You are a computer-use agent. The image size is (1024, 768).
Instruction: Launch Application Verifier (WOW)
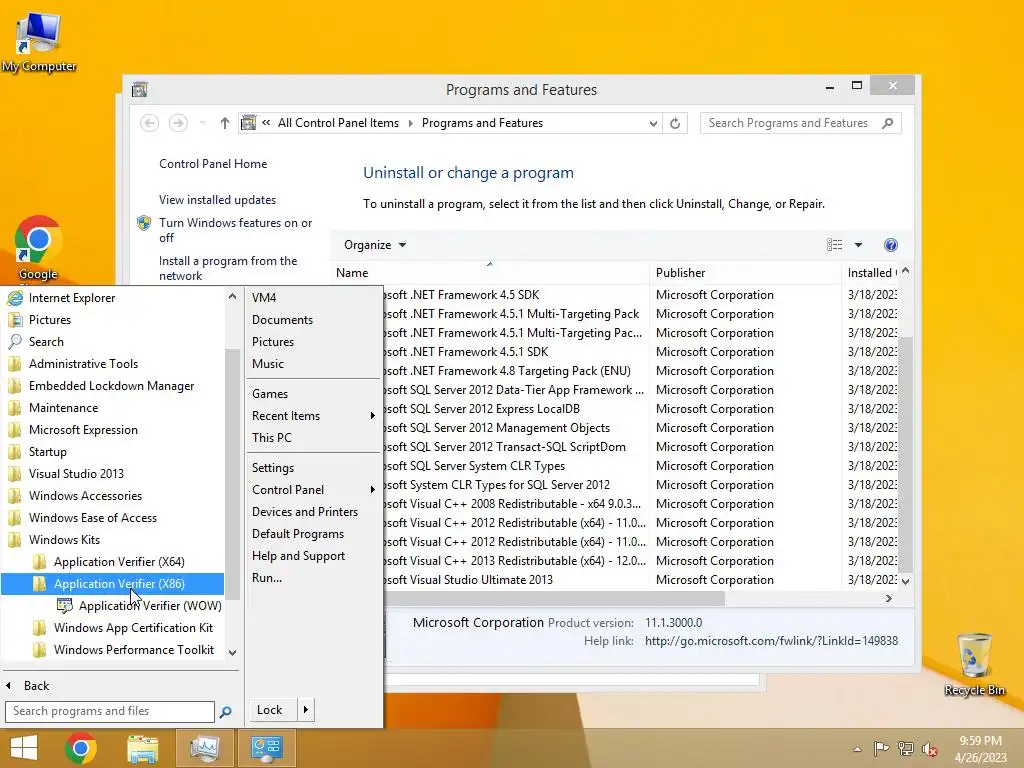click(x=139, y=606)
